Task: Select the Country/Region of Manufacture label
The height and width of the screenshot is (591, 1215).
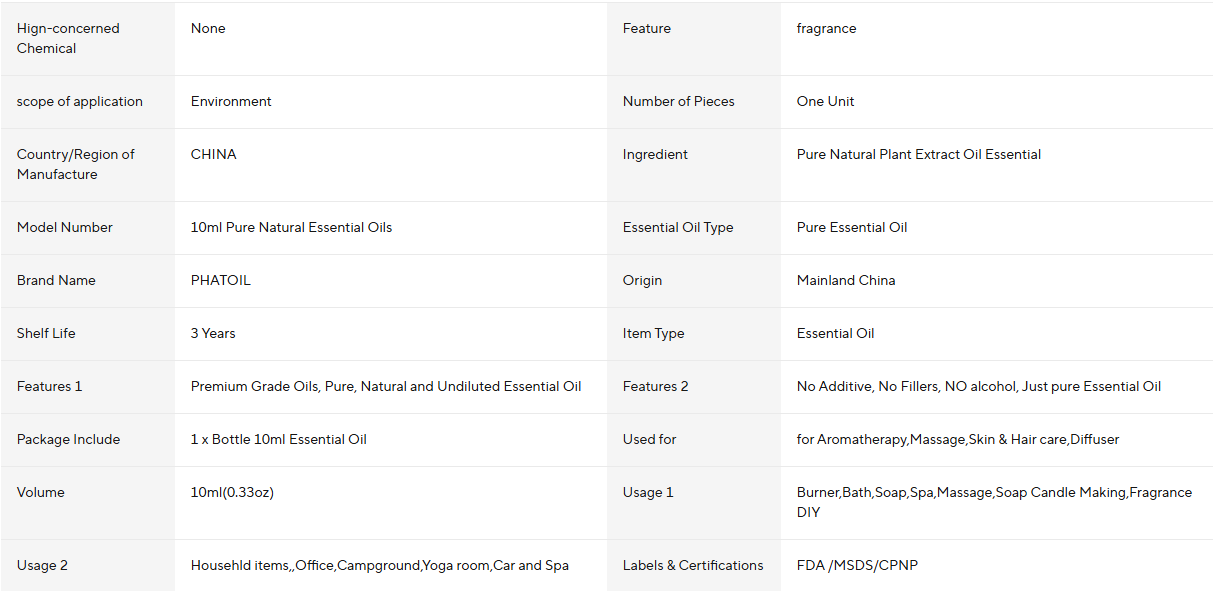Action: 76,164
